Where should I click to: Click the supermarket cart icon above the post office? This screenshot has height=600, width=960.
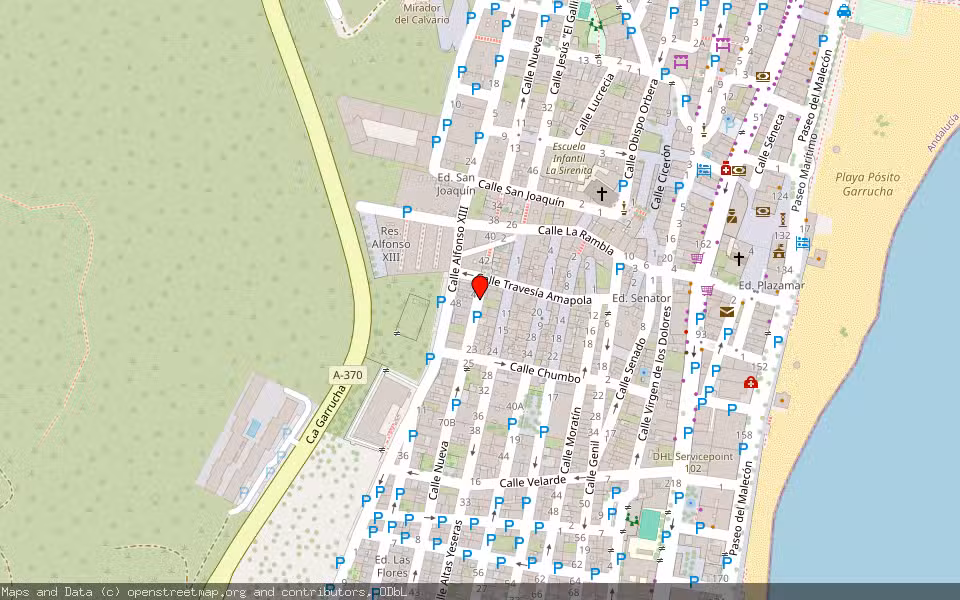coord(707,290)
